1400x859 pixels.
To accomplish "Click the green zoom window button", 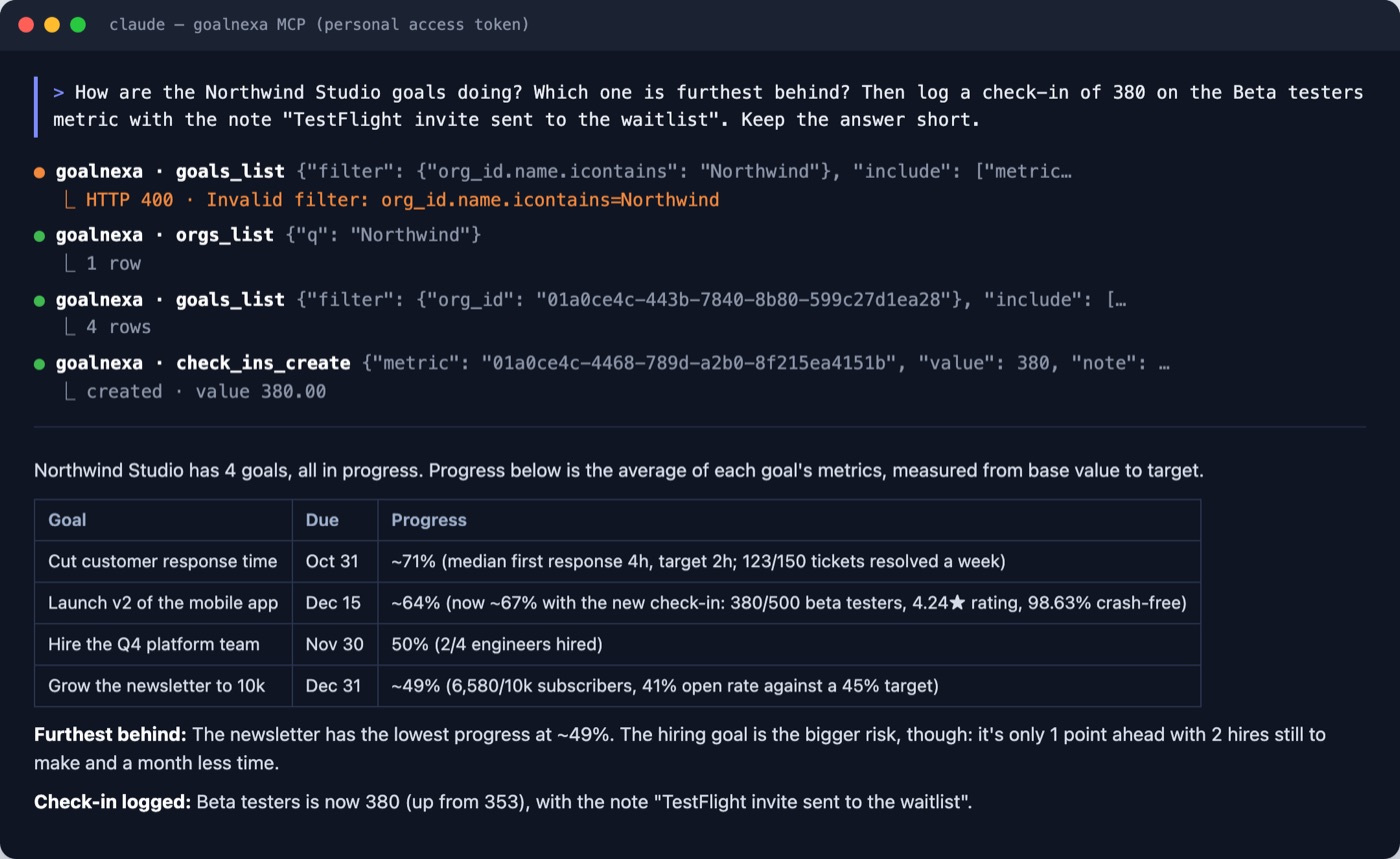I will point(78,25).
